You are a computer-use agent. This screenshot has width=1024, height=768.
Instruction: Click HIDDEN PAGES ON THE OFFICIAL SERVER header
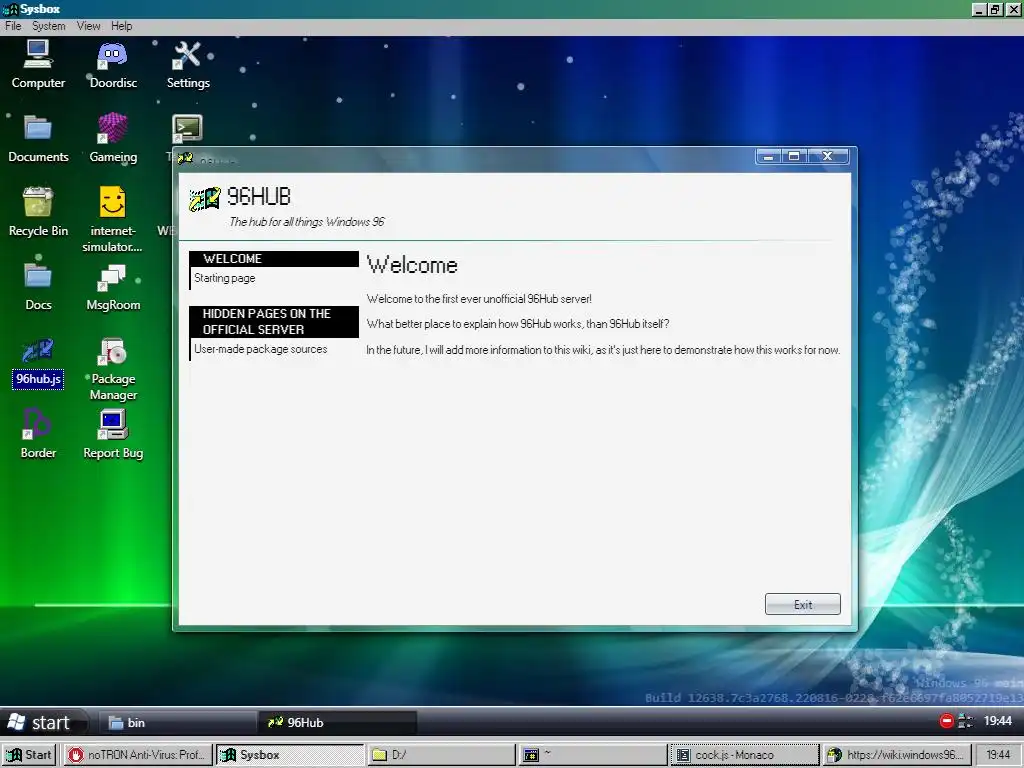click(274, 322)
